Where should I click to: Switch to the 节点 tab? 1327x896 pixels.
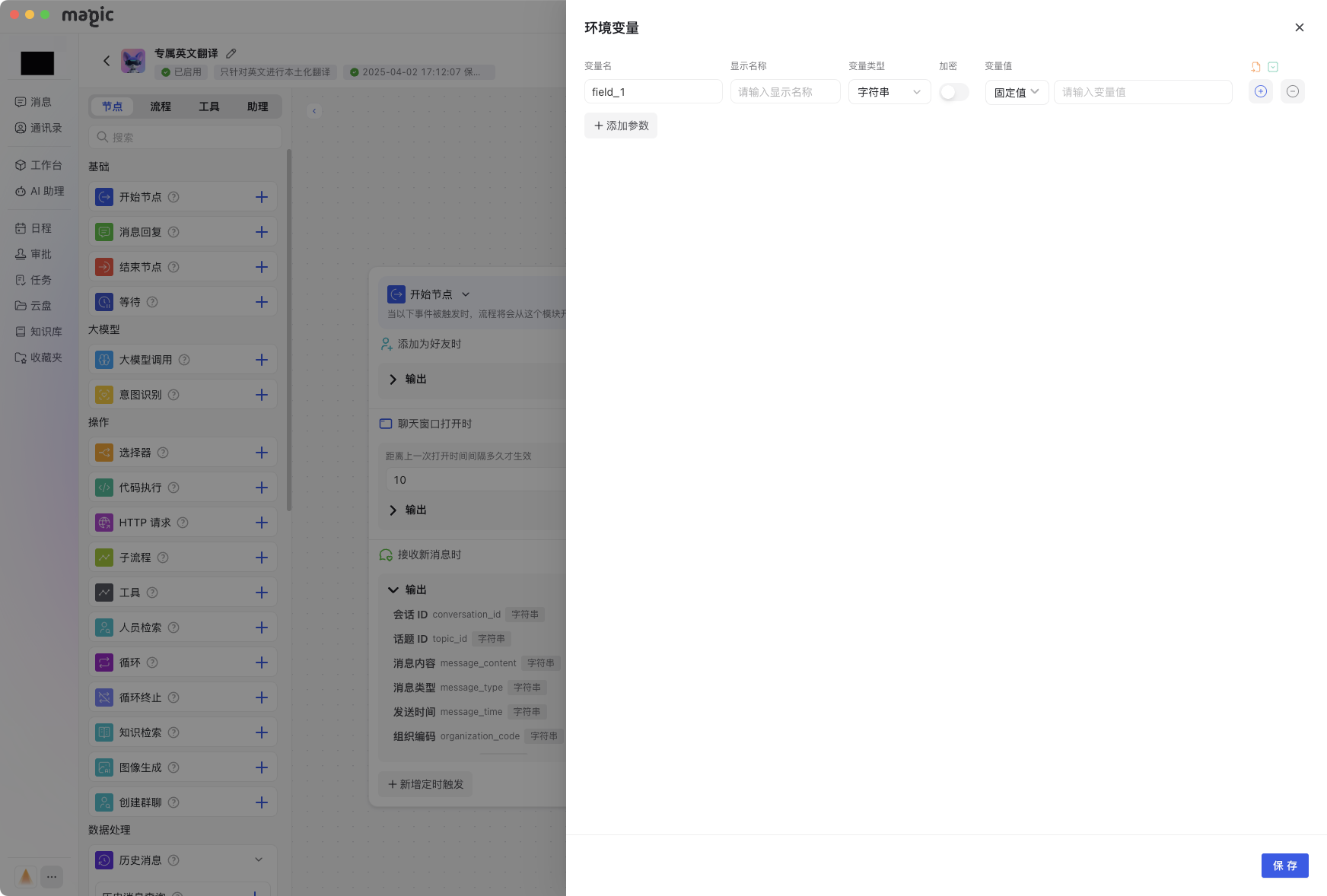(112, 106)
